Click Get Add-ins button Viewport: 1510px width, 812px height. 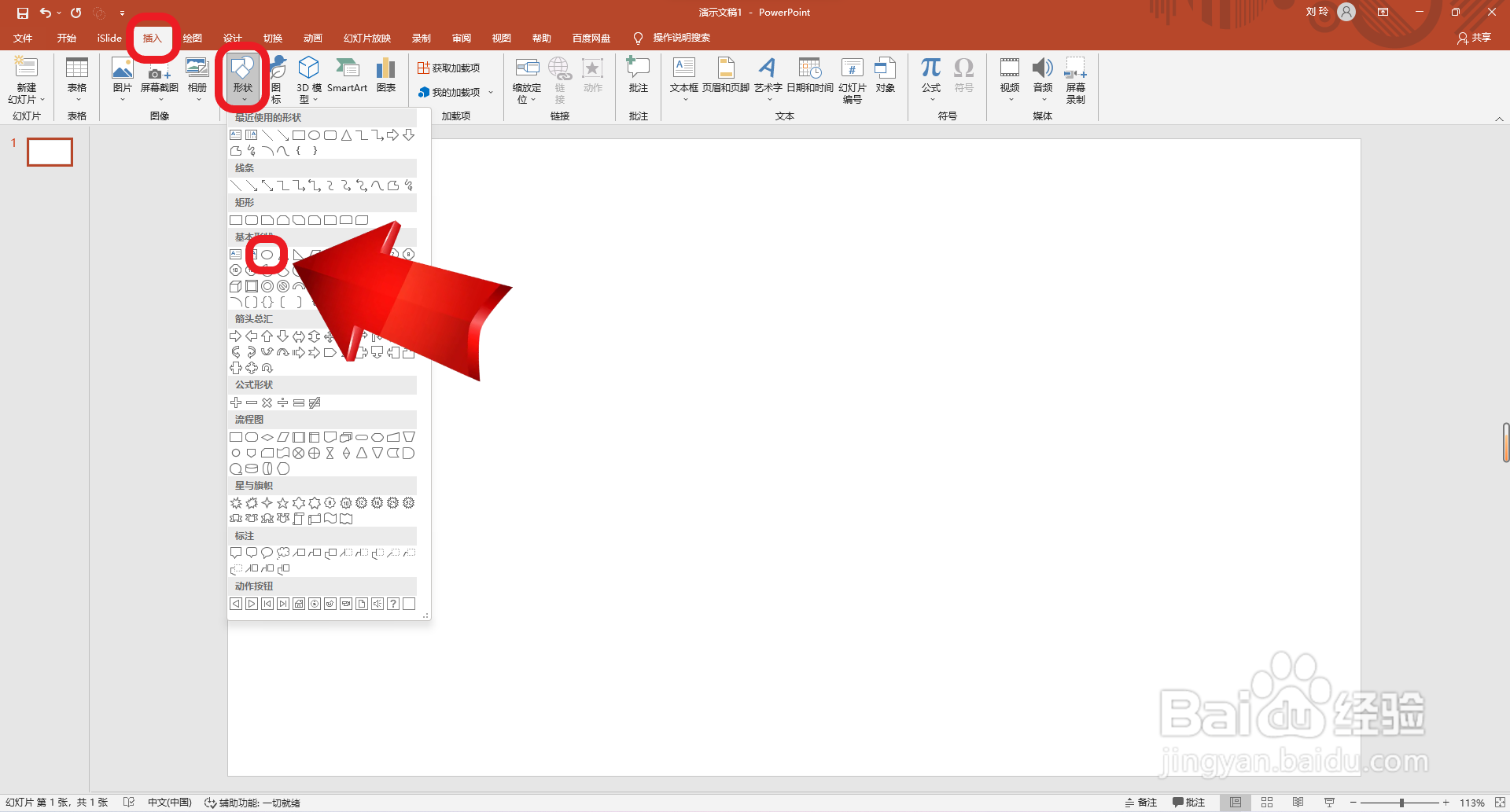[x=449, y=68]
